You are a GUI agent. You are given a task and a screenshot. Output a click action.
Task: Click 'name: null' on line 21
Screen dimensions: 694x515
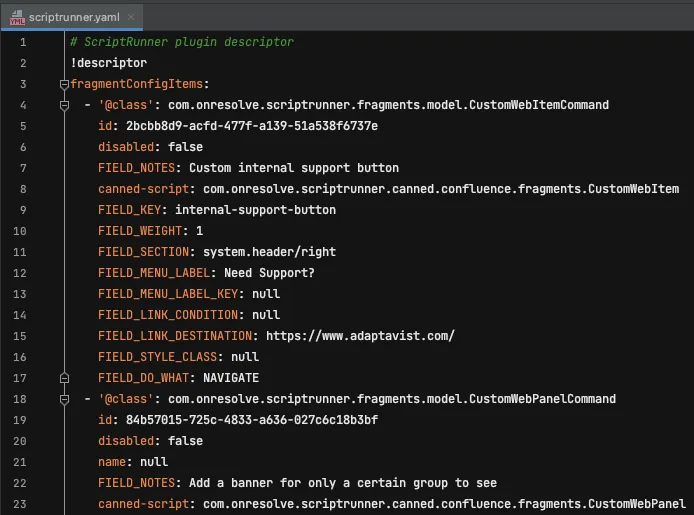(x=133, y=462)
